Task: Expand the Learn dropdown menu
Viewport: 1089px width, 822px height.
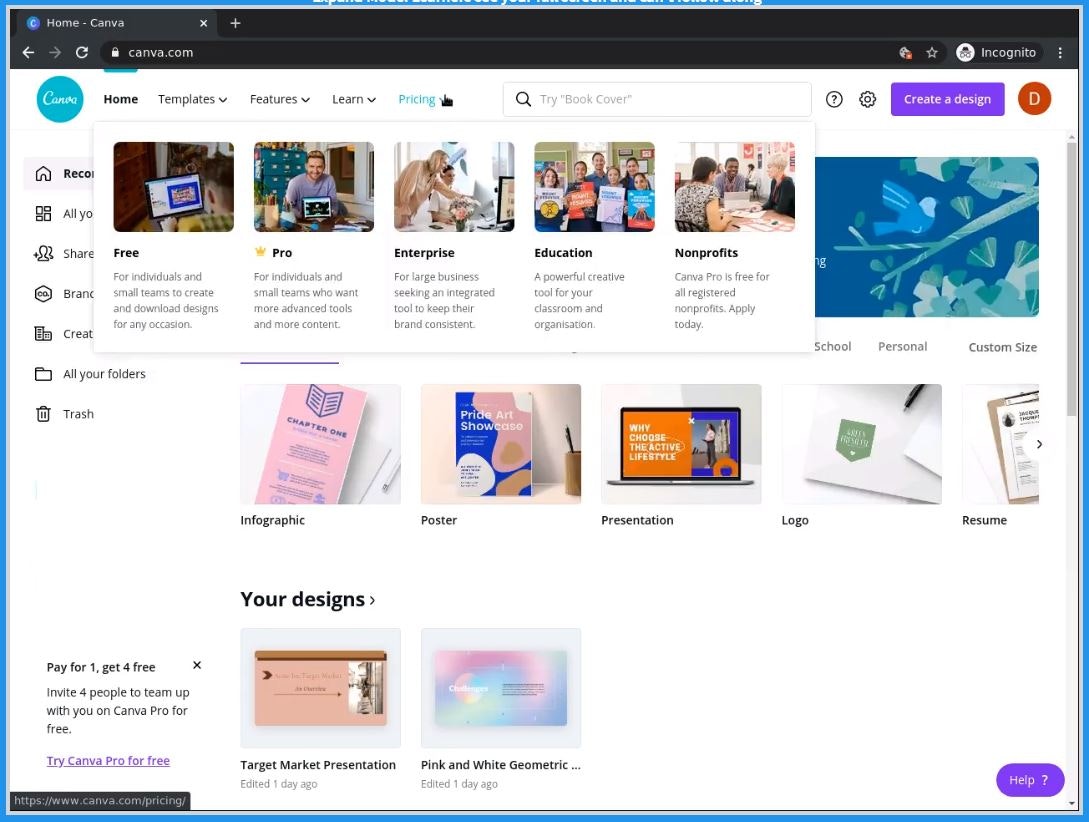Action: [x=354, y=99]
